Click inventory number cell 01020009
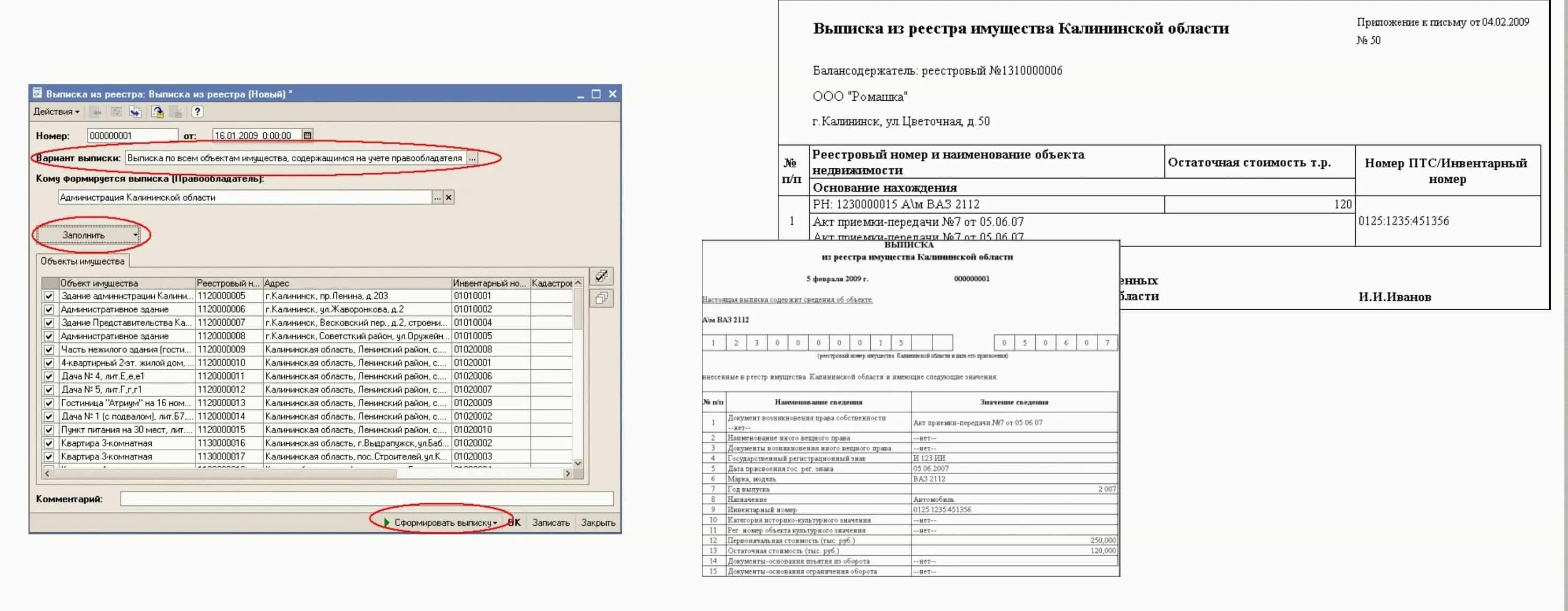Screen dimensions: 1568x611 click(491, 403)
